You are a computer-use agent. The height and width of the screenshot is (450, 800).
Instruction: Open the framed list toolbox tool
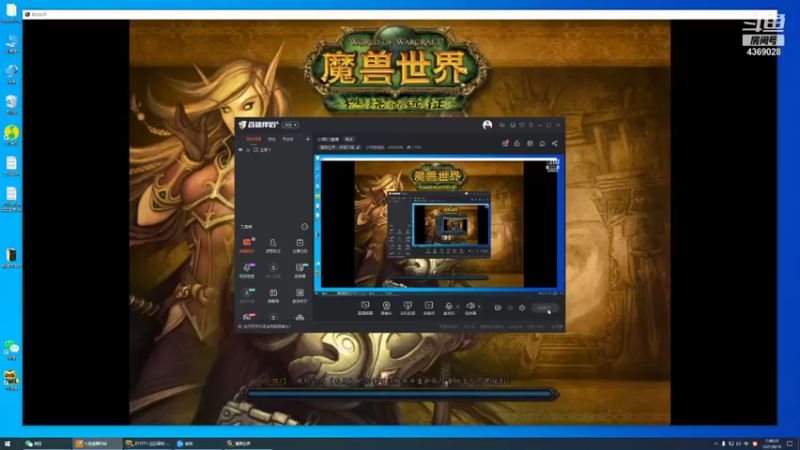click(x=299, y=295)
